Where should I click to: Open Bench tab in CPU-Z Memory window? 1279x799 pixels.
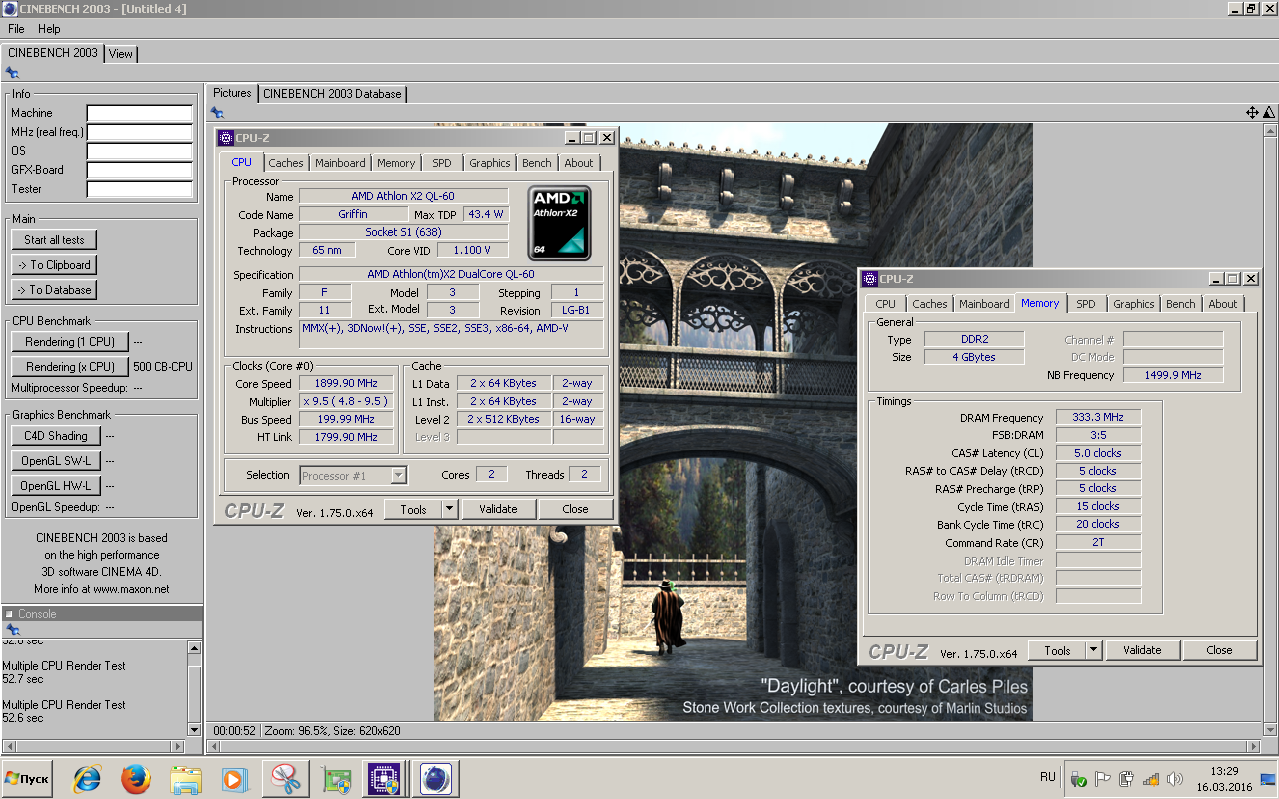tap(1181, 304)
